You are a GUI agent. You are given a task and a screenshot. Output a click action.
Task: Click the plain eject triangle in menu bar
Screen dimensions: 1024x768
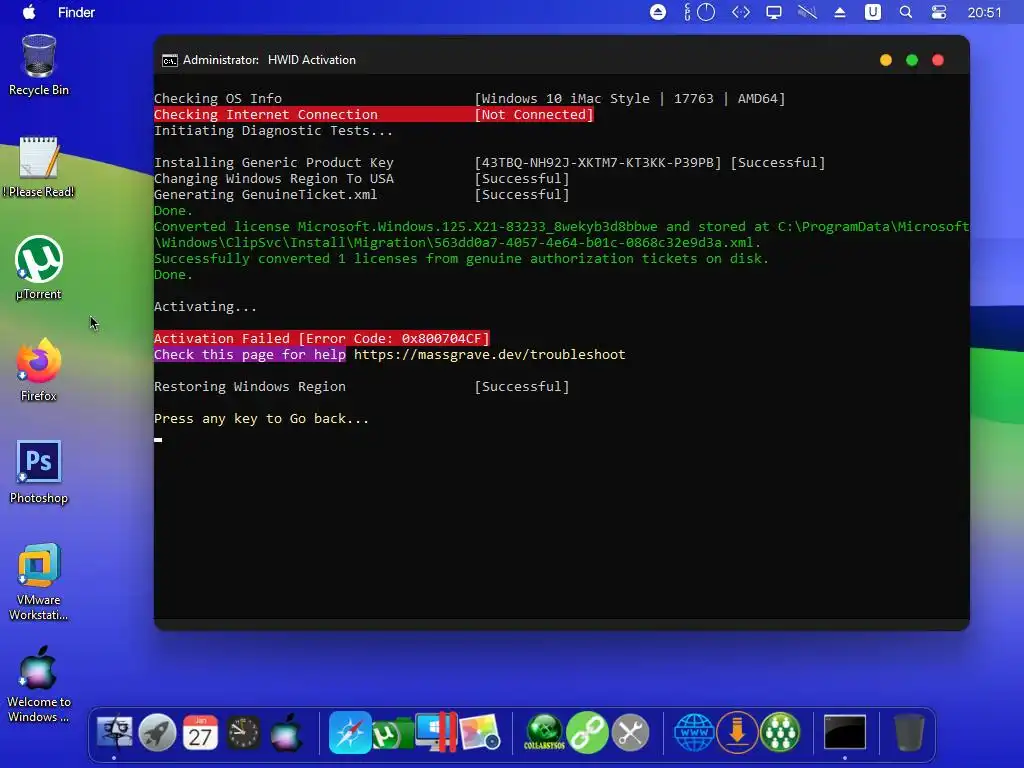point(840,12)
